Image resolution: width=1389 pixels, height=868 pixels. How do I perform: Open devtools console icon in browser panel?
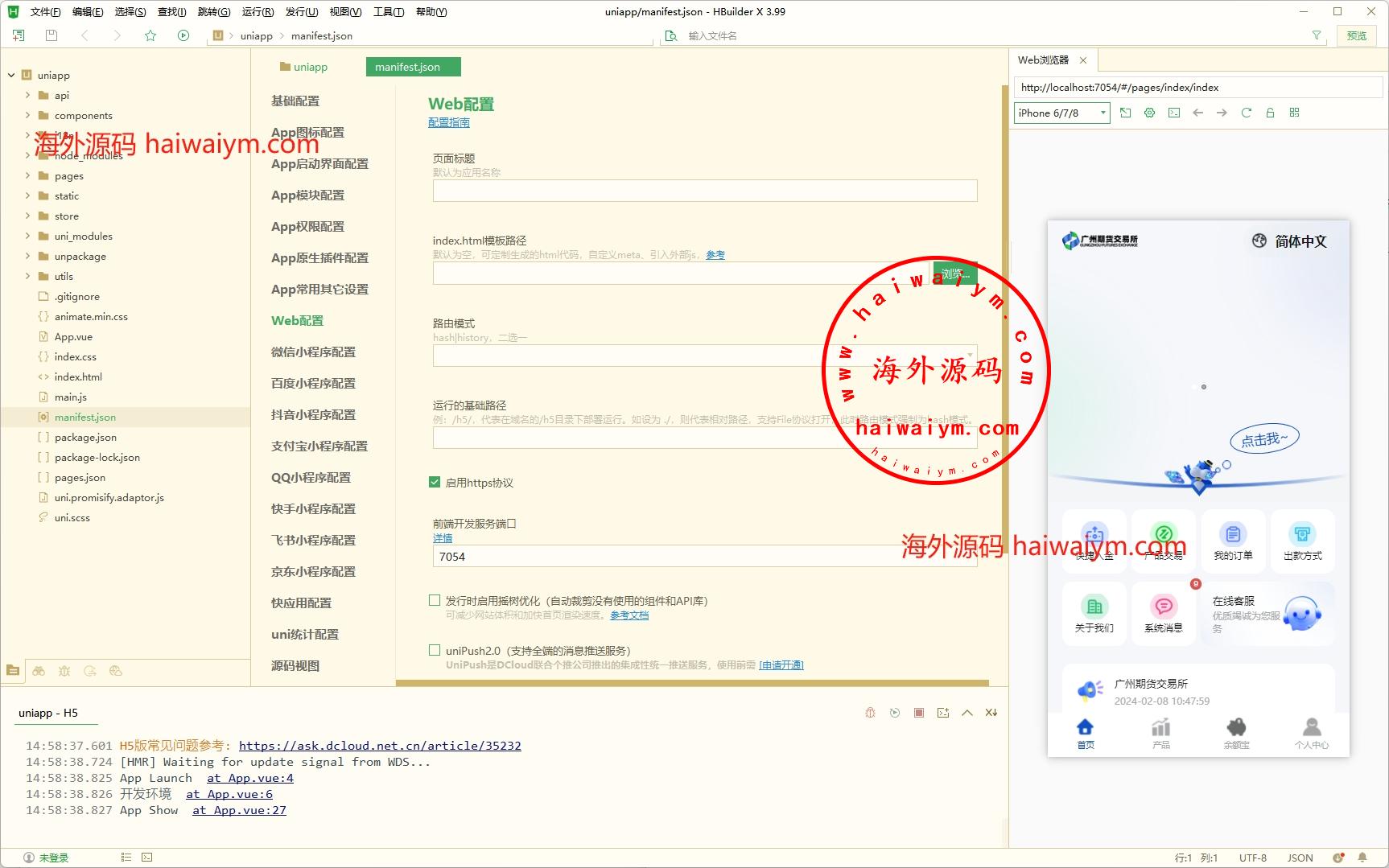[1174, 113]
